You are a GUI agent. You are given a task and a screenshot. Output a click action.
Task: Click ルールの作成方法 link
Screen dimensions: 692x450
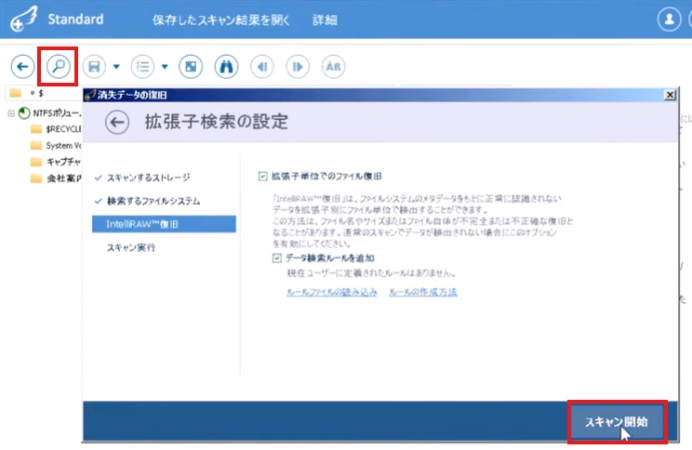click(423, 292)
